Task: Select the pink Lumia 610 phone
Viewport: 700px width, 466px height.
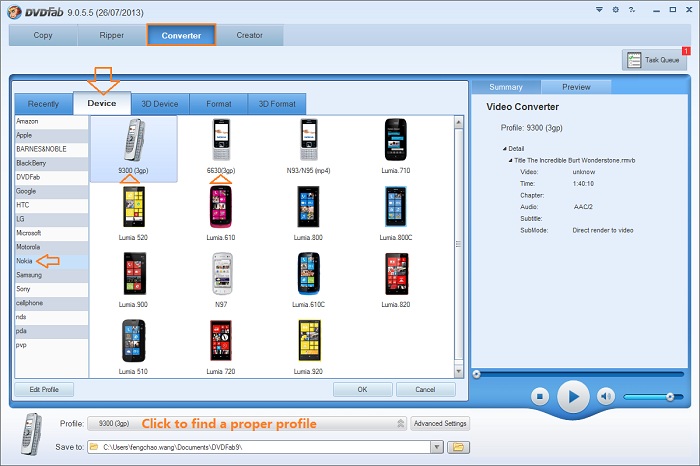Action: [221, 207]
